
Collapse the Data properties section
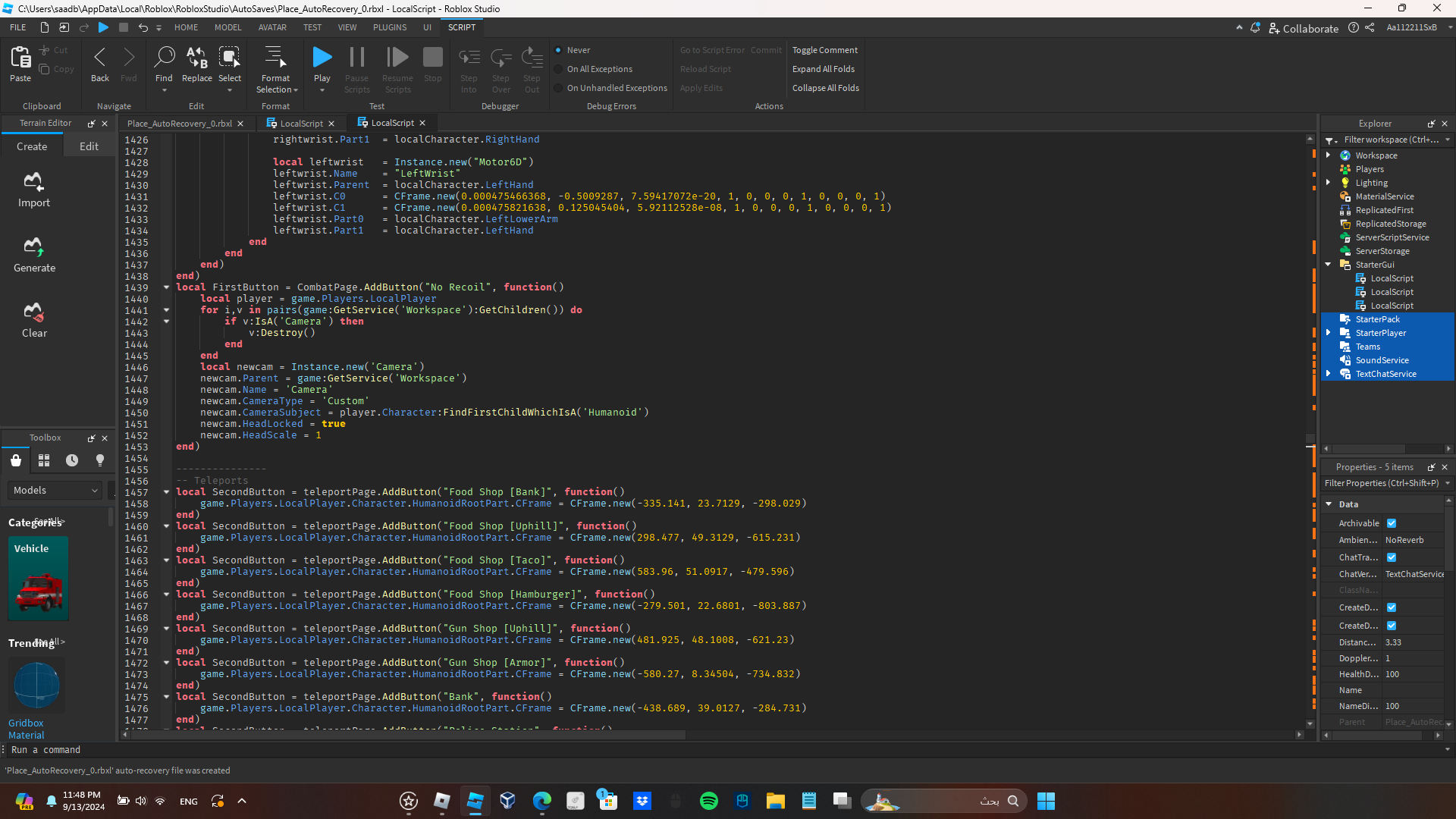(x=1329, y=504)
